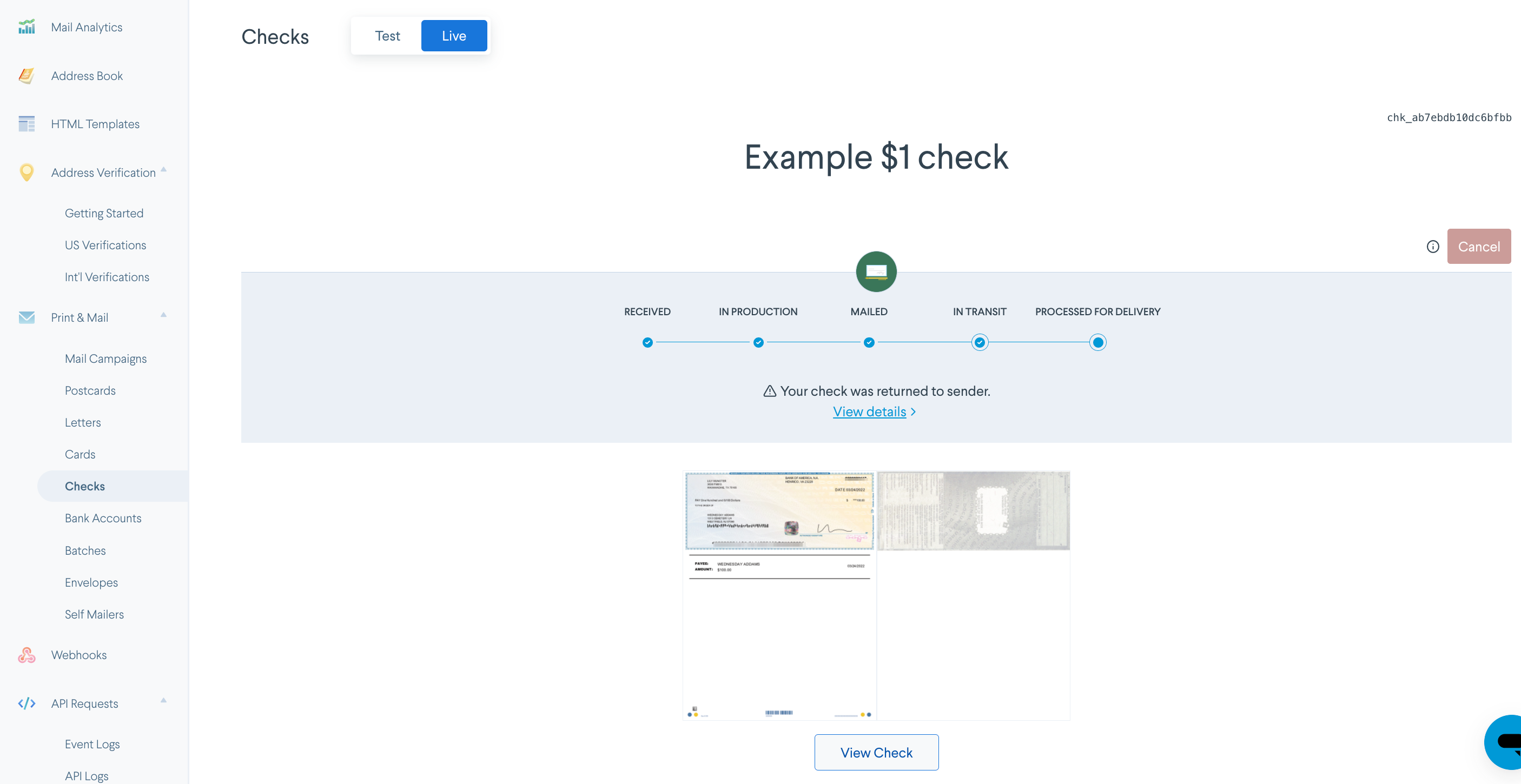Click the HTML Templates icon
The height and width of the screenshot is (784, 1521).
coord(27,124)
